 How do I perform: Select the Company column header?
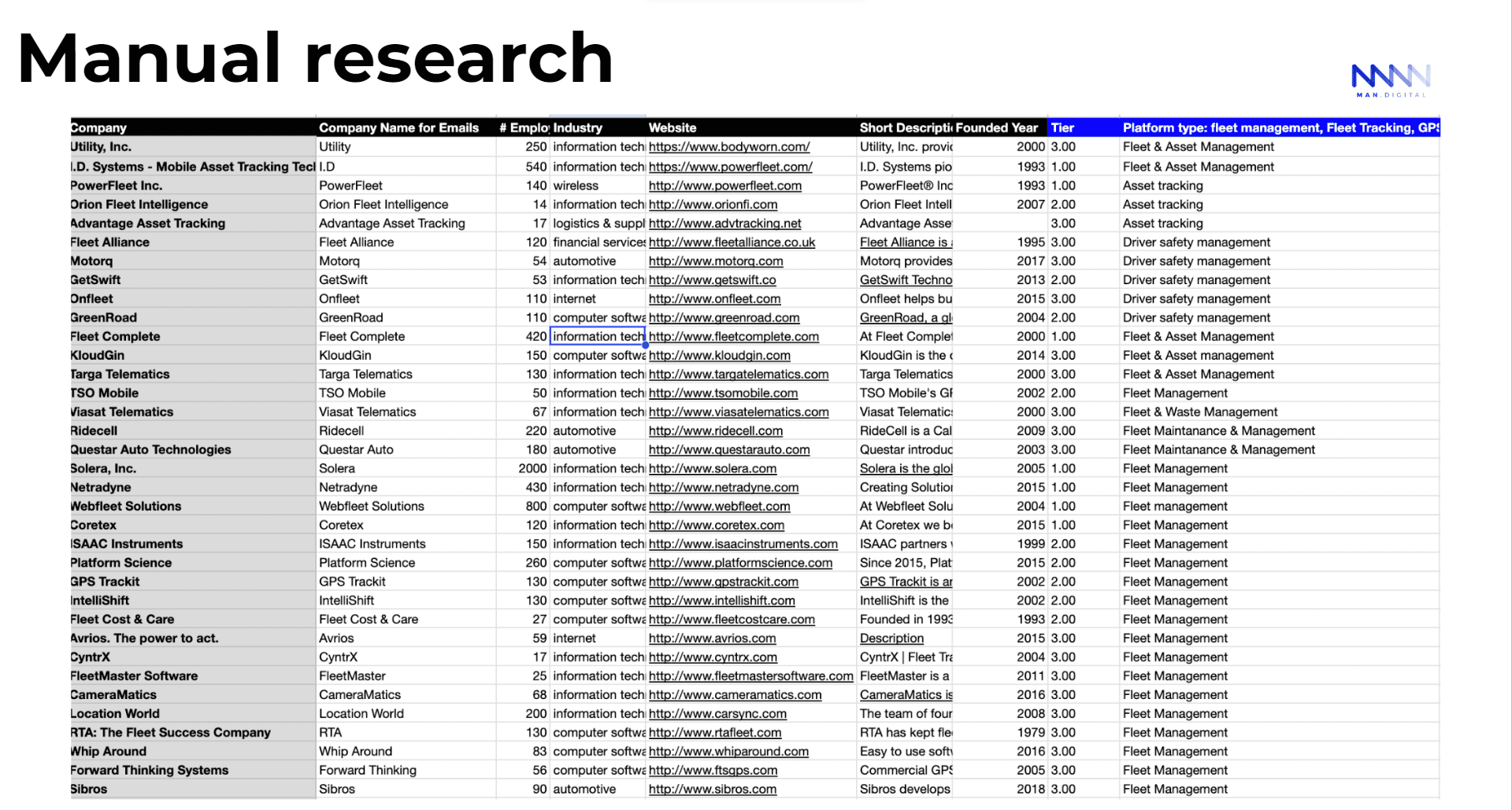[193, 128]
